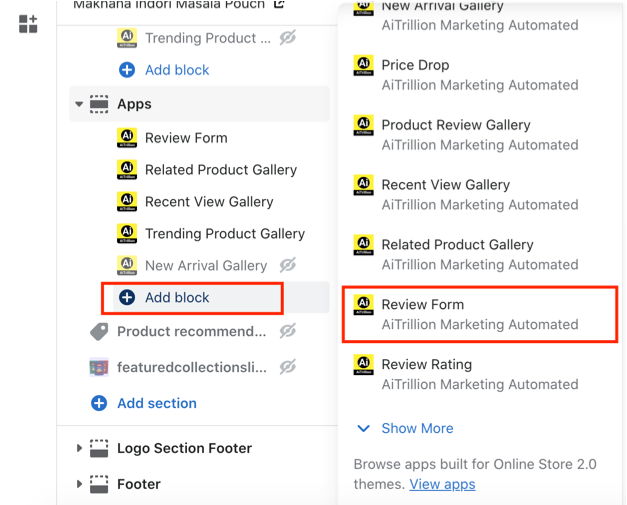Click Product Review Gallery app icon in picker
The image size is (627, 505).
click(363, 125)
